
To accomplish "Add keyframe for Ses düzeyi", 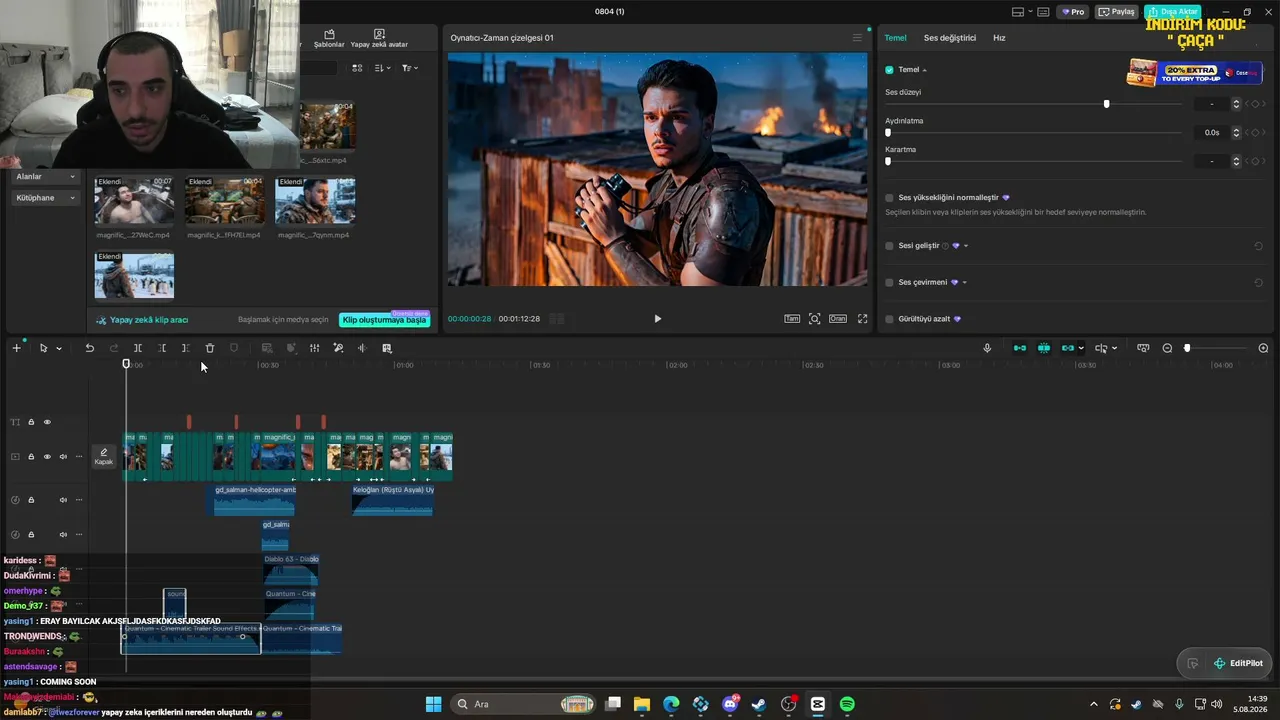I will pos(1256,104).
